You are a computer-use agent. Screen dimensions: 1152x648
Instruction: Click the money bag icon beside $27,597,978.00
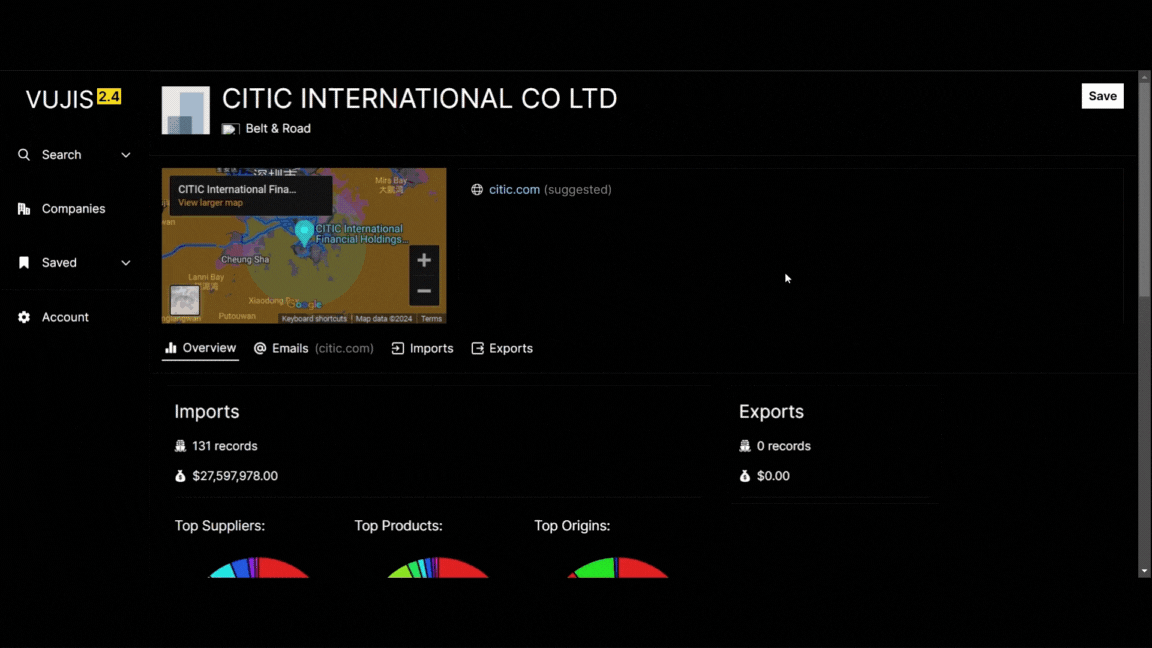click(180, 476)
